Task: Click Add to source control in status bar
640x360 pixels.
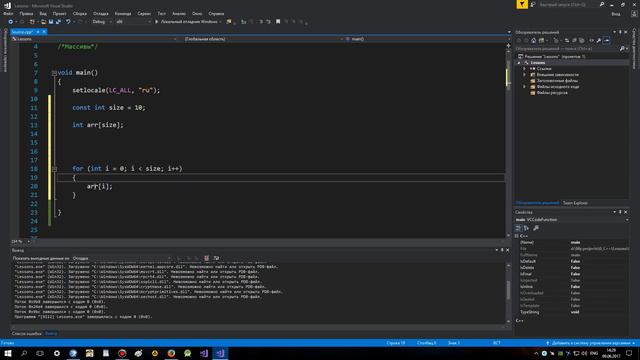Action: click(591, 343)
